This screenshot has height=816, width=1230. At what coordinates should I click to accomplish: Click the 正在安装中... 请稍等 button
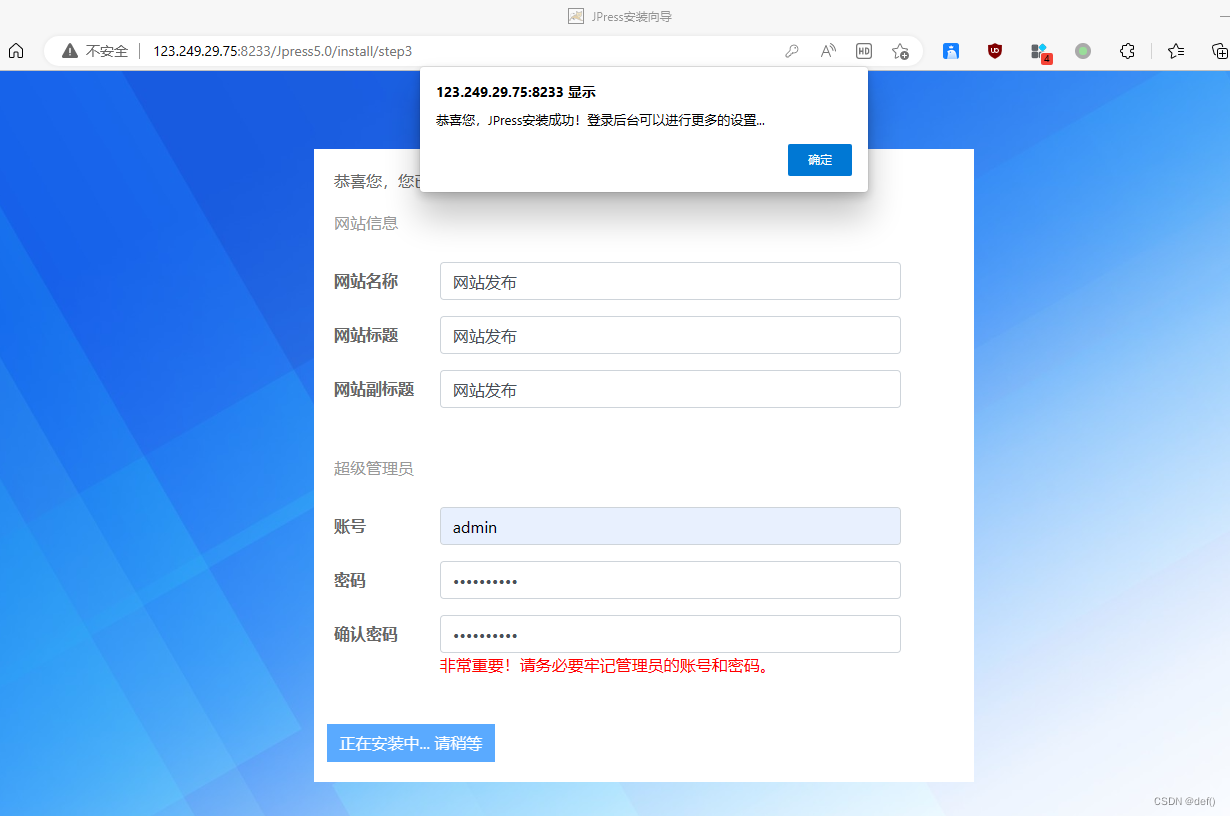(411, 743)
